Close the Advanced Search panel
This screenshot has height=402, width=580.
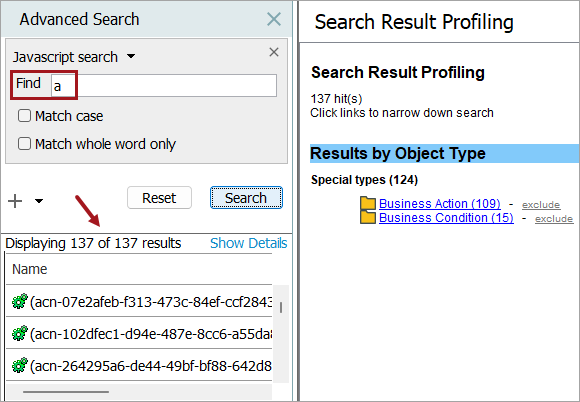274,19
